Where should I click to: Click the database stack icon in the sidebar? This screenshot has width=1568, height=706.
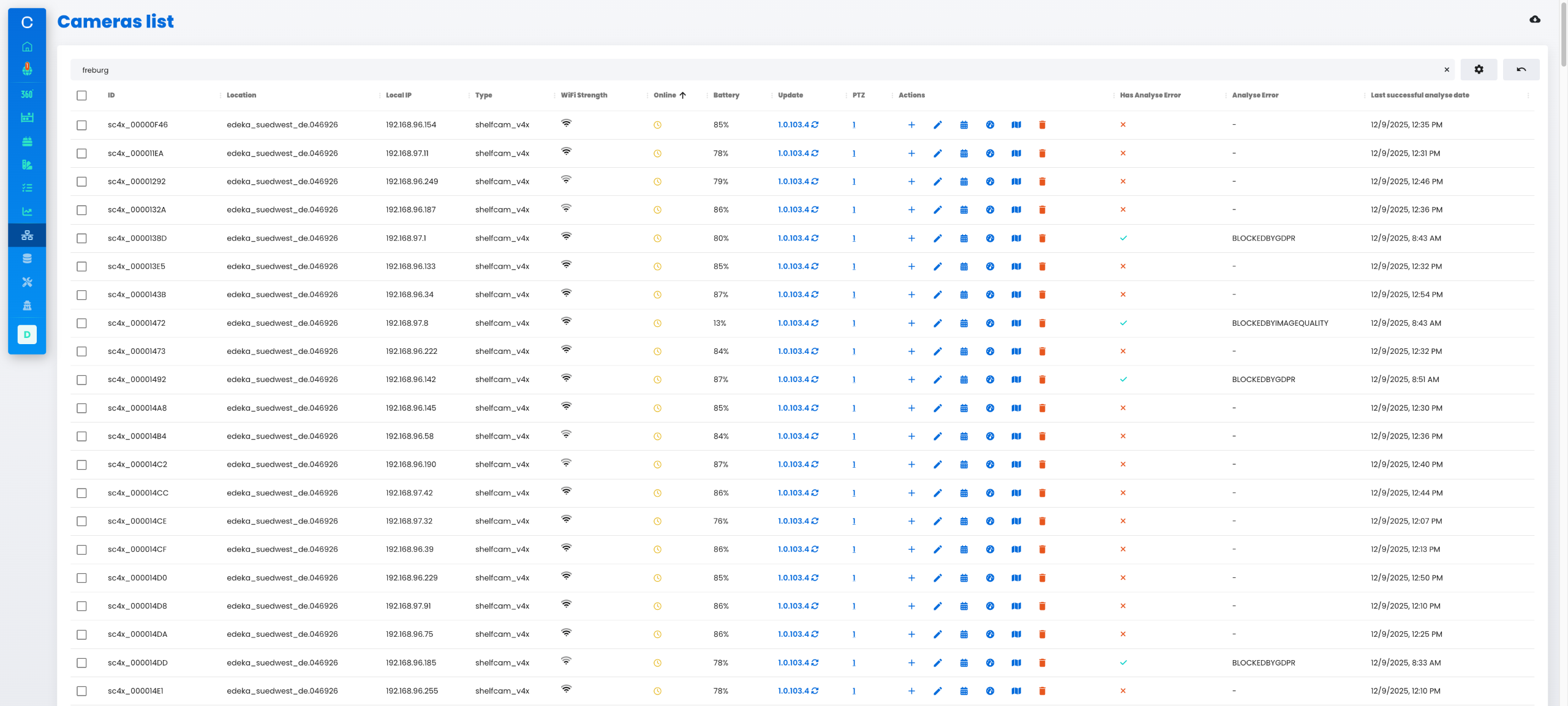27,258
